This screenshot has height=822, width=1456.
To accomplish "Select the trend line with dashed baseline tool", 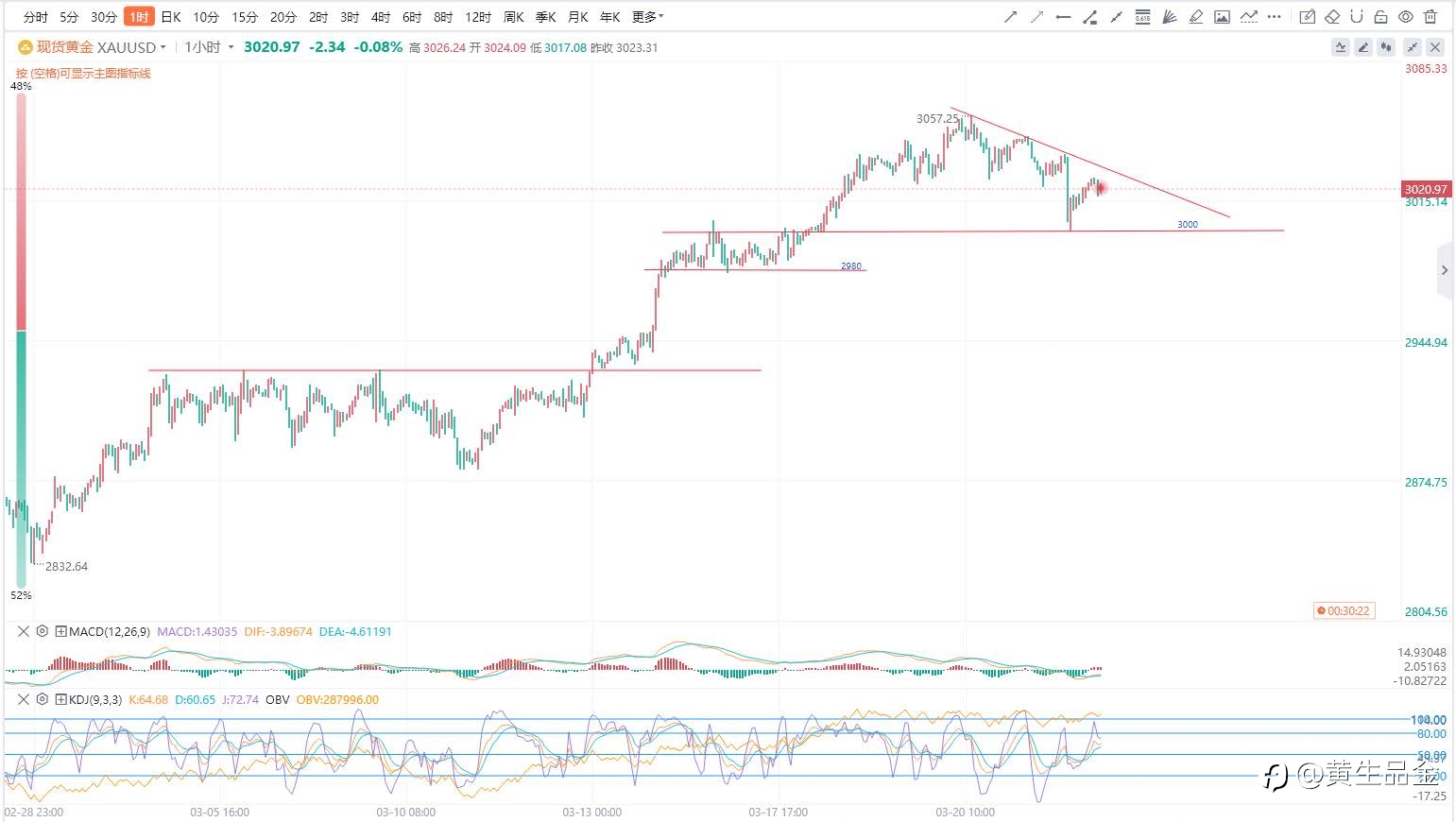I will 1248,17.
